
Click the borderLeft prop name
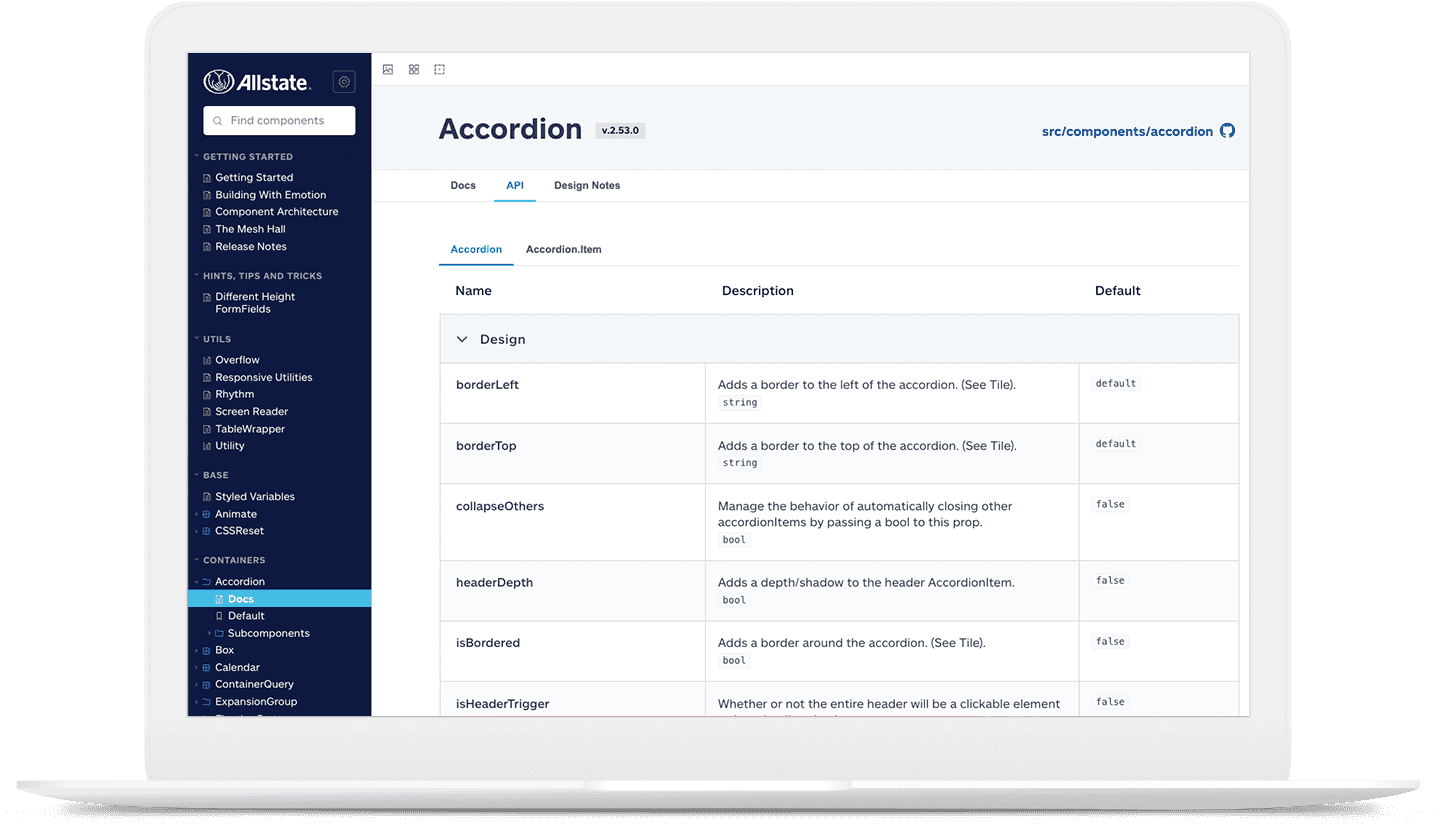(487, 385)
